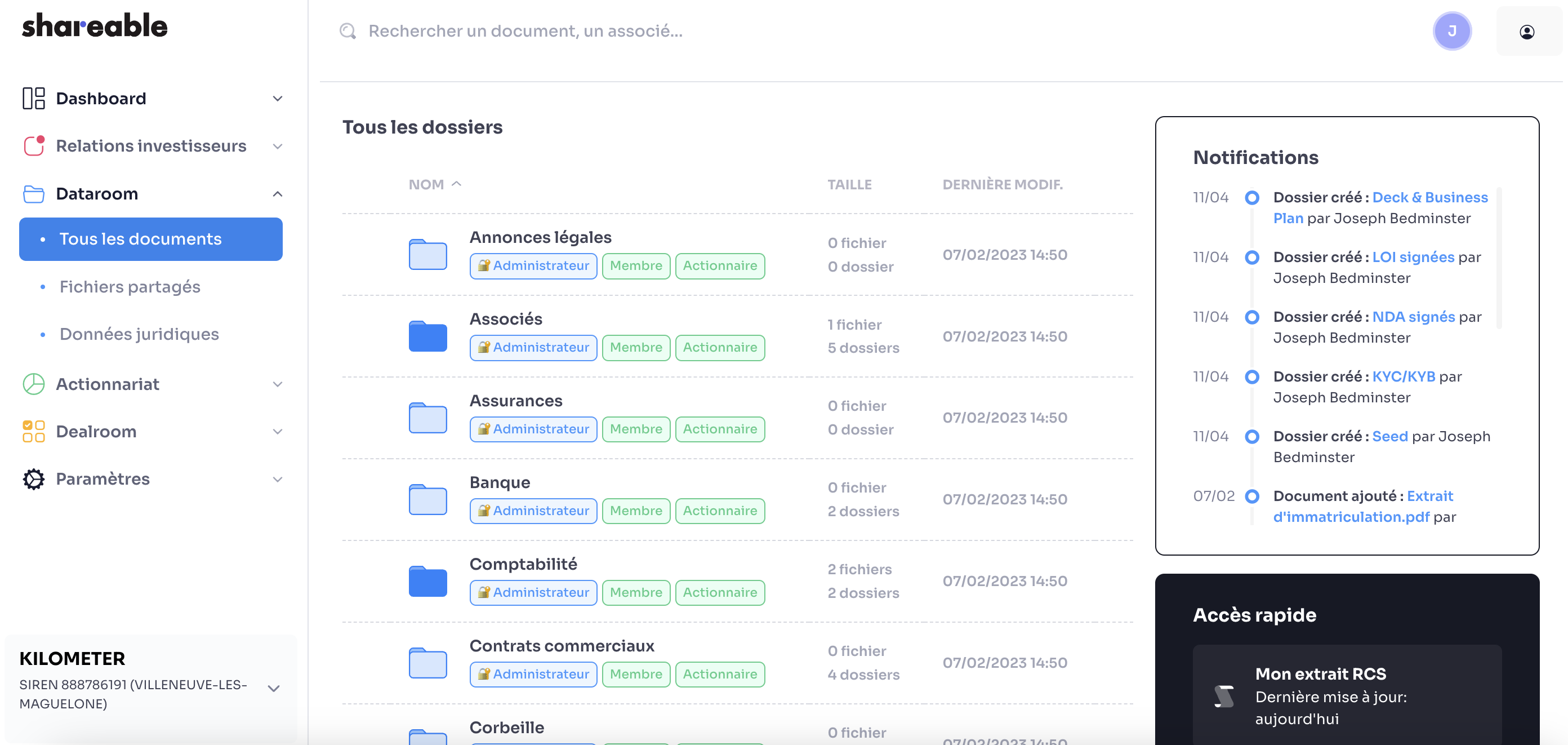Click the Administrateur tag on Banque

(x=533, y=511)
